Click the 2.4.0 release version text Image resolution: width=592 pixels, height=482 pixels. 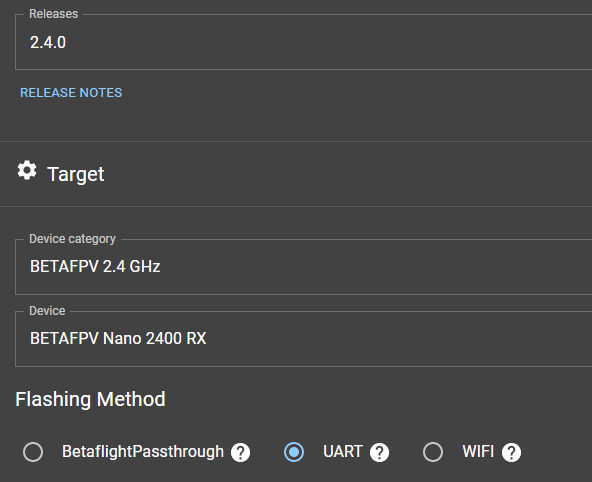pyautogui.click(x=48, y=42)
